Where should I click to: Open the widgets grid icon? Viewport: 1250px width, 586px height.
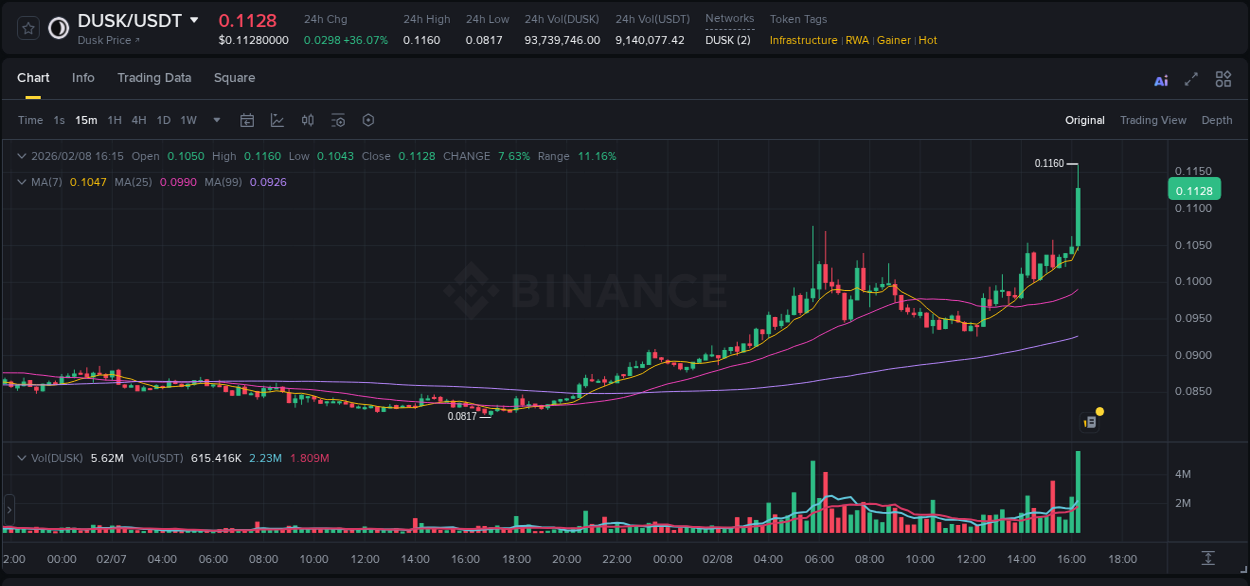coord(1223,79)
